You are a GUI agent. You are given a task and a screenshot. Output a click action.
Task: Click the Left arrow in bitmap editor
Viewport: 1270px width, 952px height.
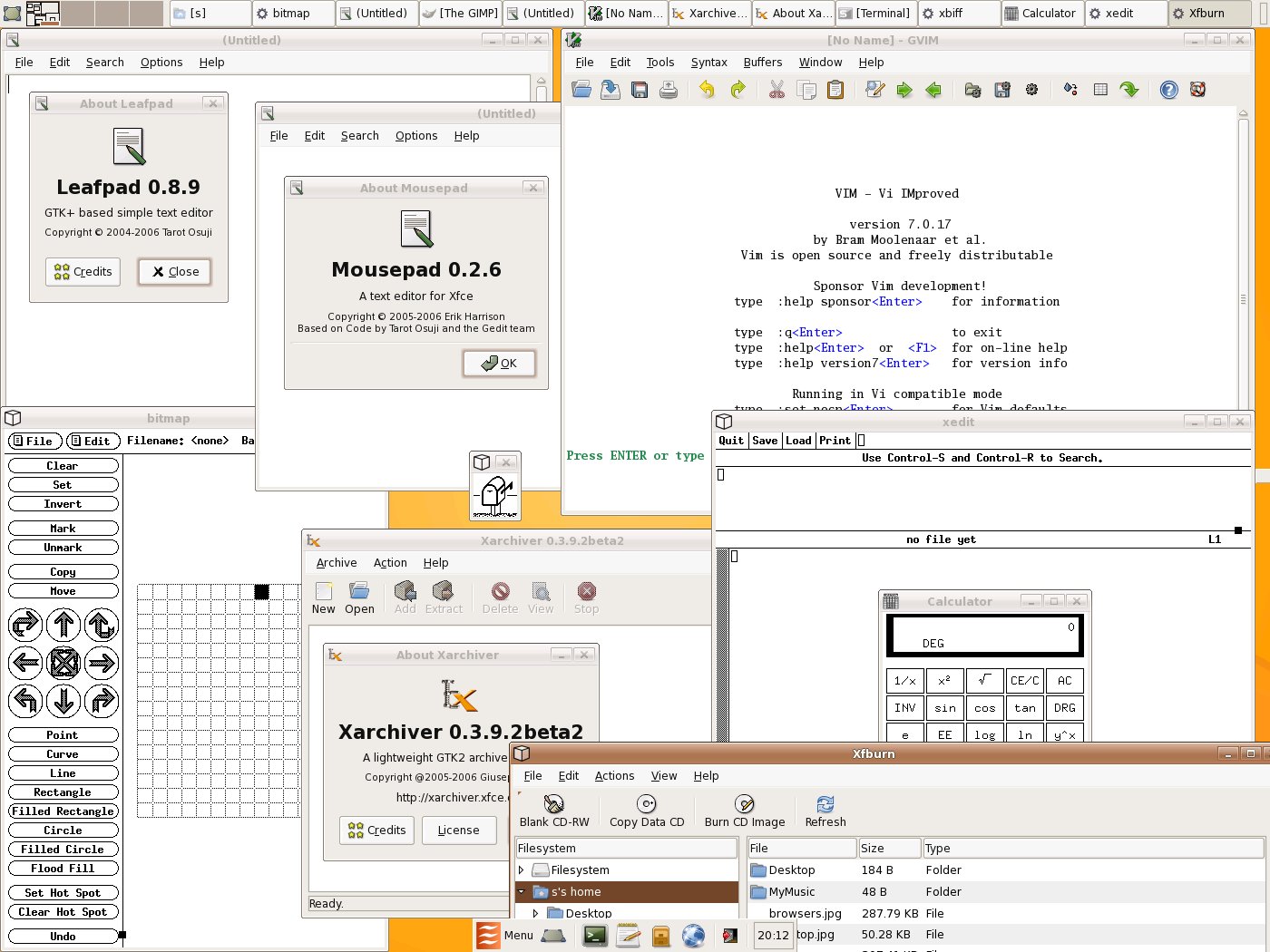pyautogui.click(x=25, y=663)
